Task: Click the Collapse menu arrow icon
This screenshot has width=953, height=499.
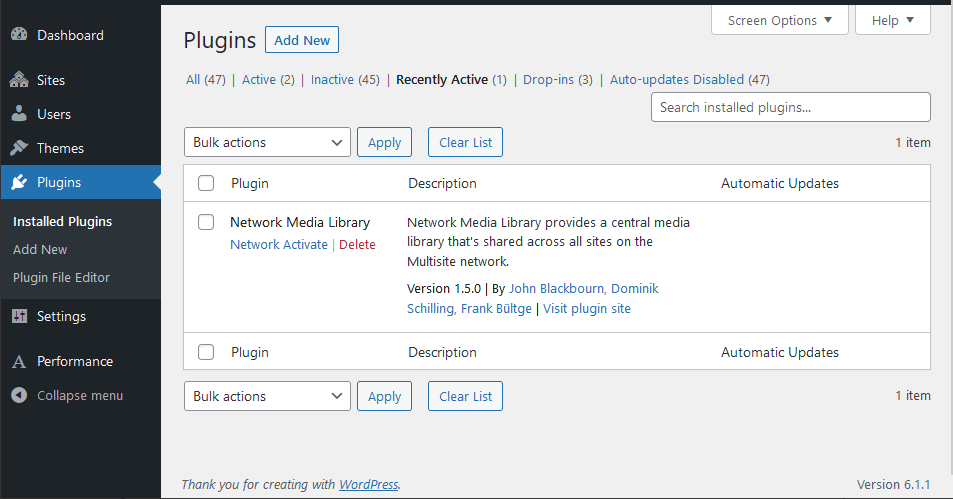Action: click(x=19, y=396)
